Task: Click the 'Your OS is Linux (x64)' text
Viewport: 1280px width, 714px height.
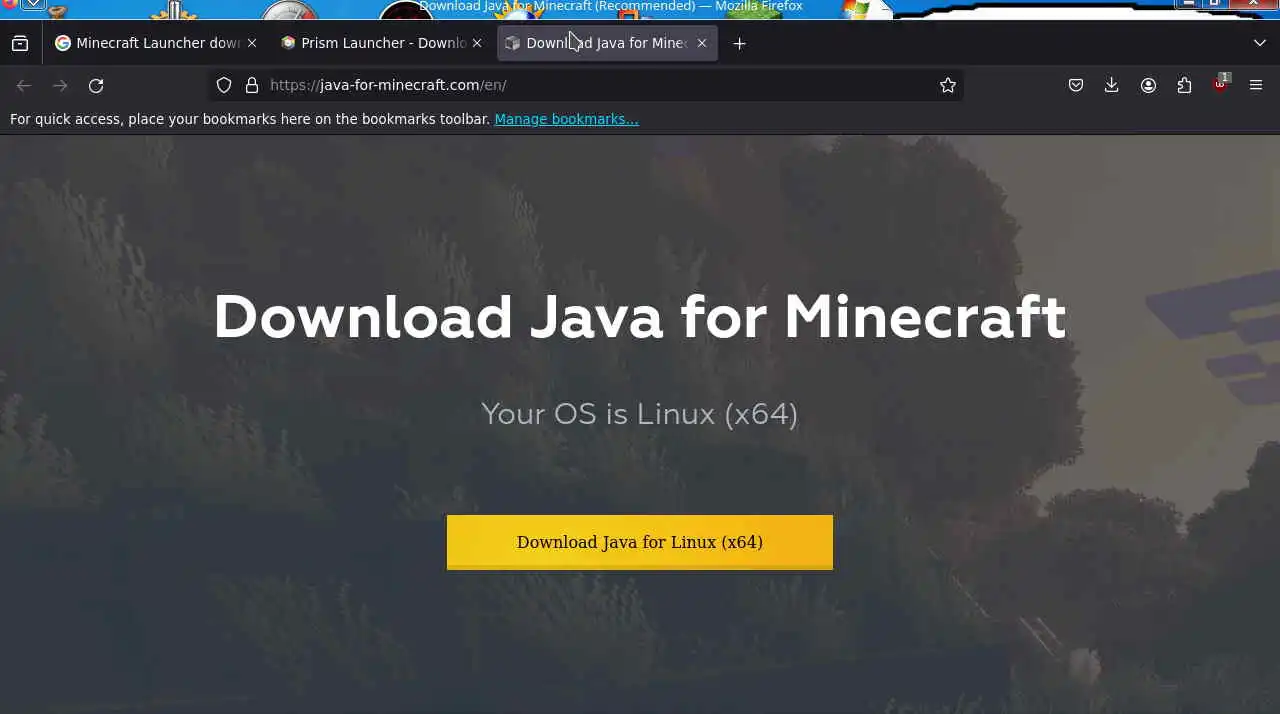Action: 640,414
